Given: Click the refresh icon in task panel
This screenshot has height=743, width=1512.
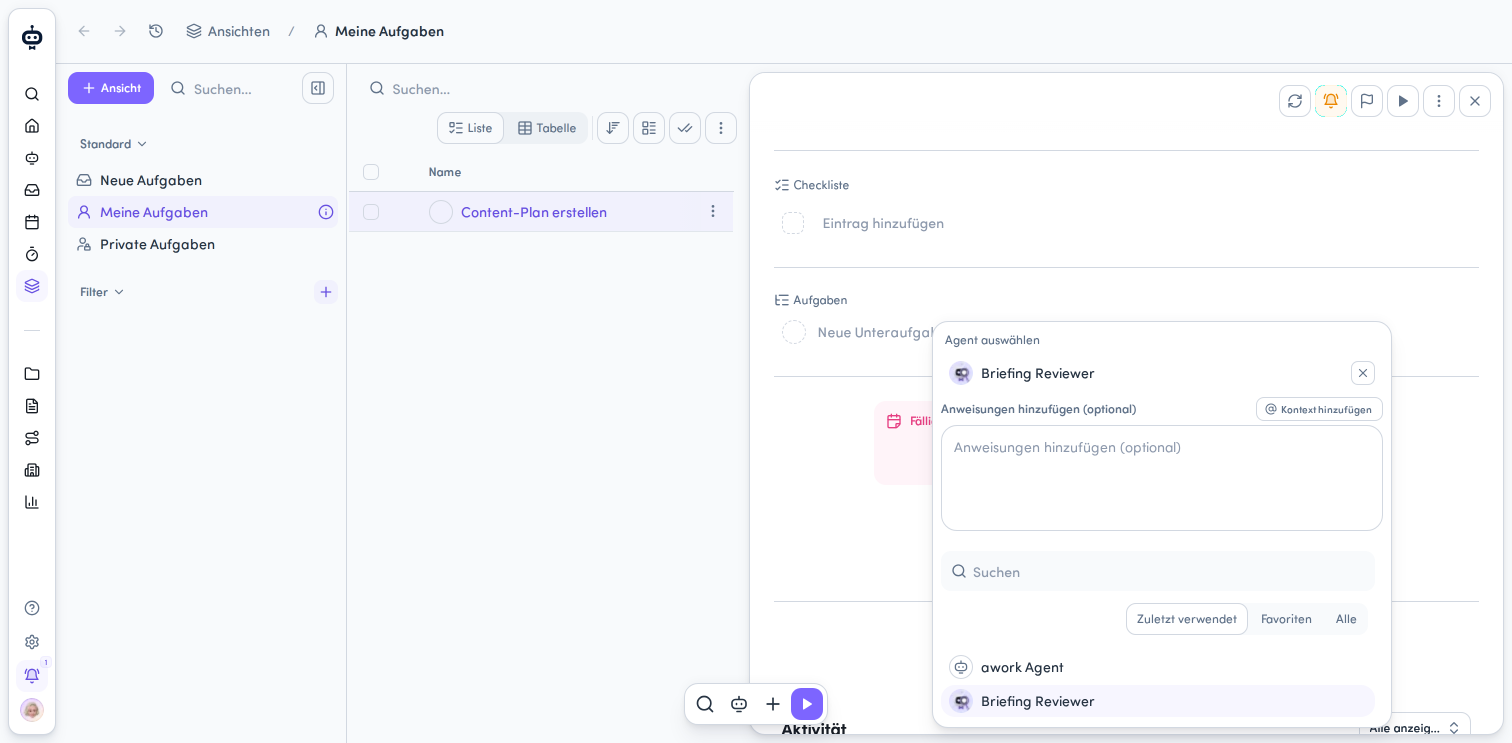Looking at the screenshot, I should tap(1295, 101).
